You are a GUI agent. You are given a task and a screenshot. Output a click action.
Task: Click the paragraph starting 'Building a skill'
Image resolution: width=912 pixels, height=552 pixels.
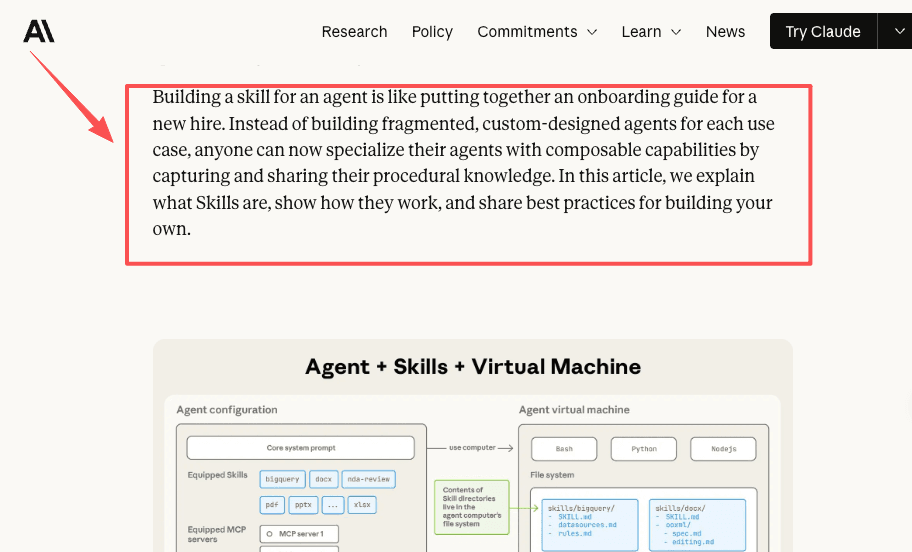[464, 163]
